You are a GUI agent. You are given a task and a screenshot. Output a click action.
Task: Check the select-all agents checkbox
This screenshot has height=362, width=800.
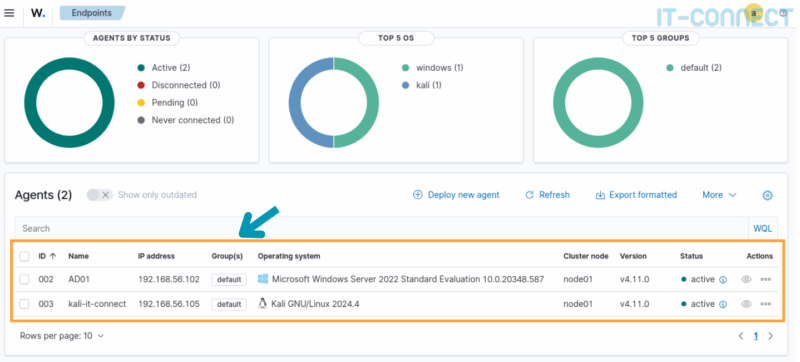(x=24, y=256)
